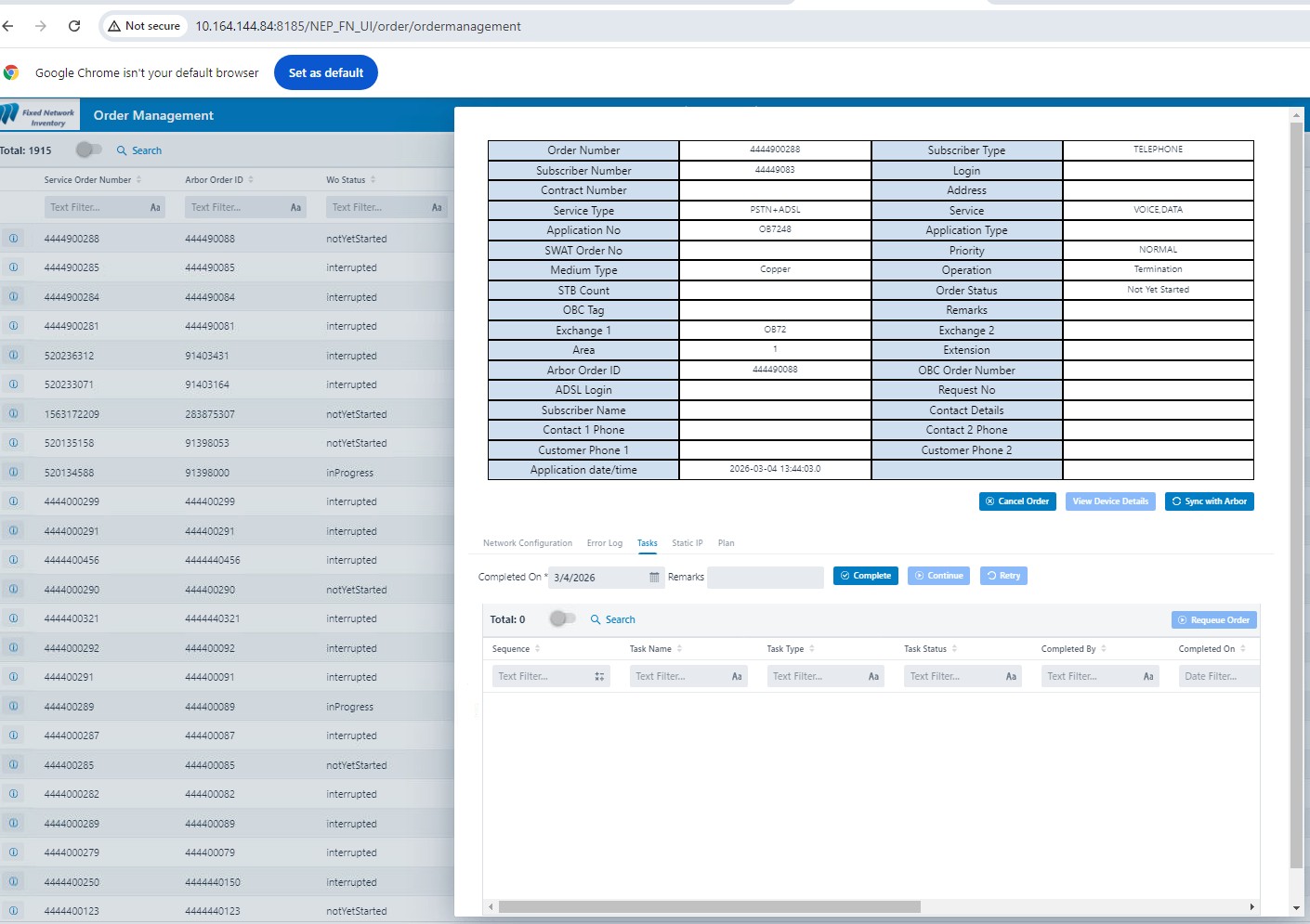The width and height of the screenshot is (1310, 924).
Task: Click Search icon in order list header
Action: (122, 150)
